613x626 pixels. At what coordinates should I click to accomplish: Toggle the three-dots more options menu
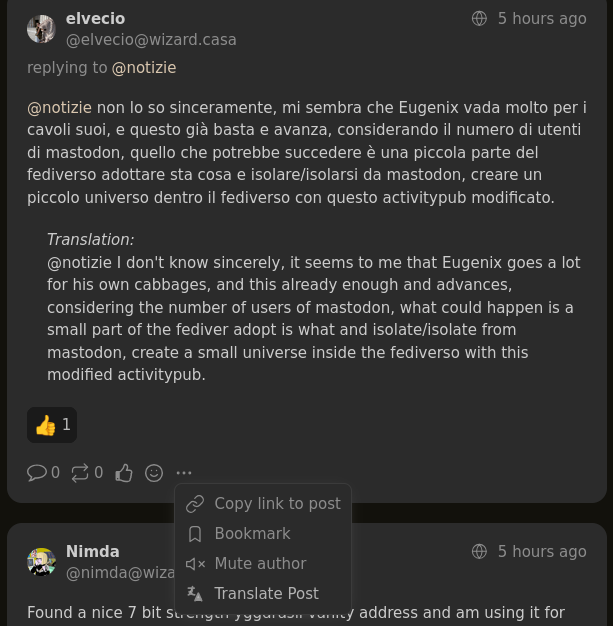click(x=184, y=473)
